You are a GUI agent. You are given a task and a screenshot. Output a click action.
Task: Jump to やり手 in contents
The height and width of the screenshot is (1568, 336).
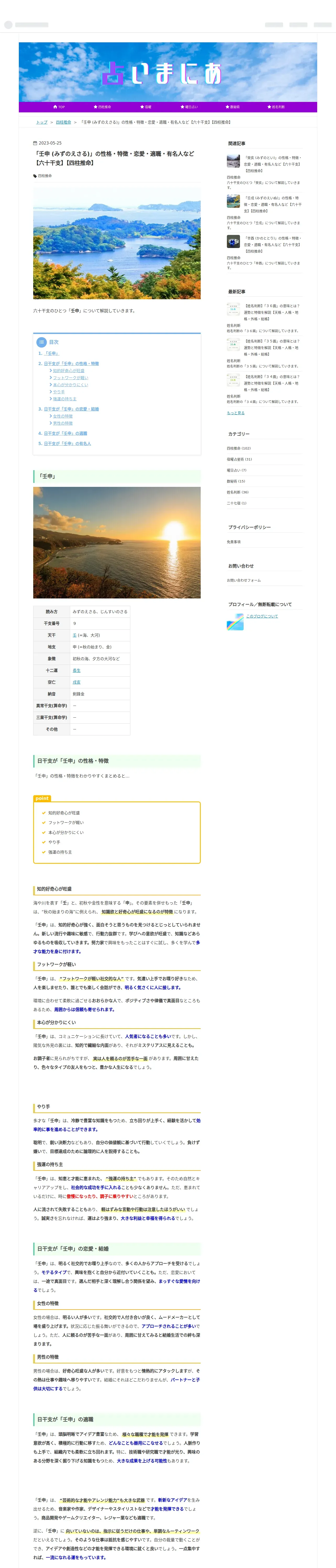[59, 392]
